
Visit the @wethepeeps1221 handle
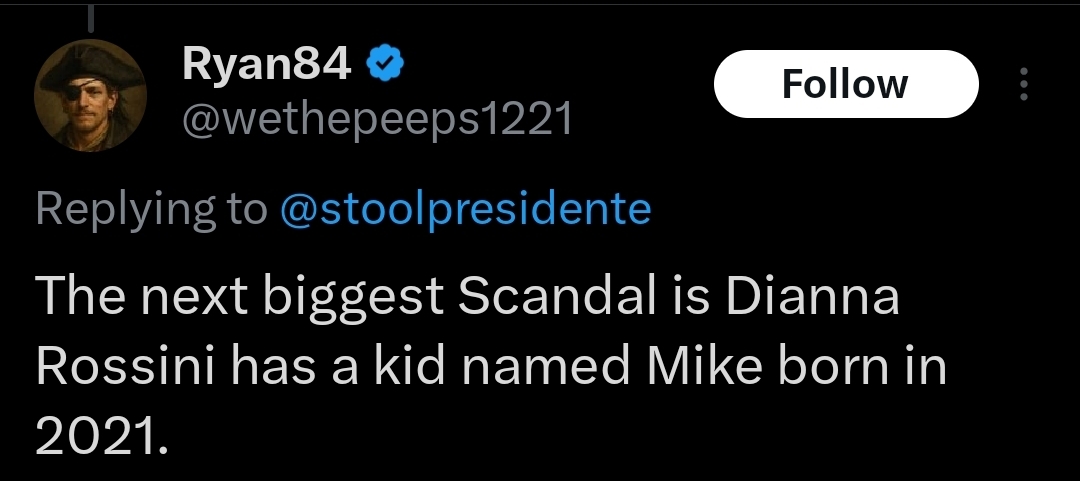tap(377, 119)
